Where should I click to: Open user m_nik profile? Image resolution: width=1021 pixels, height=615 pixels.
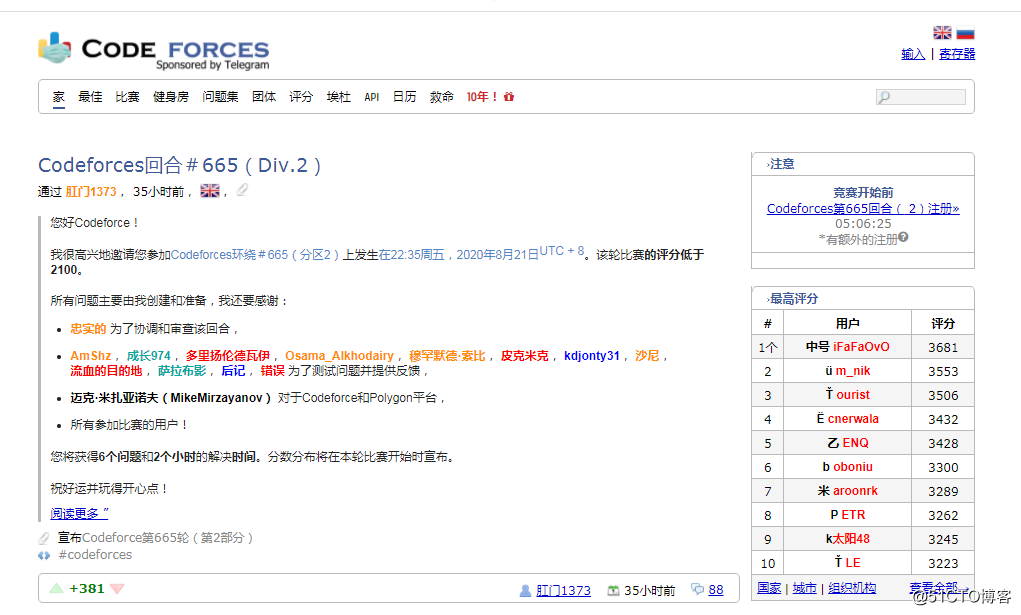pos(853,371)
